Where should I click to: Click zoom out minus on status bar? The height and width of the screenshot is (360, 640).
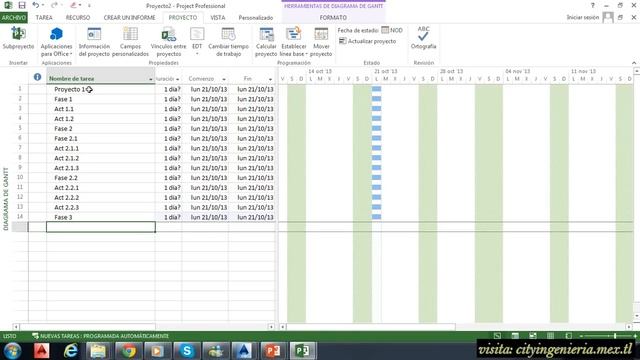coord(581,336)
